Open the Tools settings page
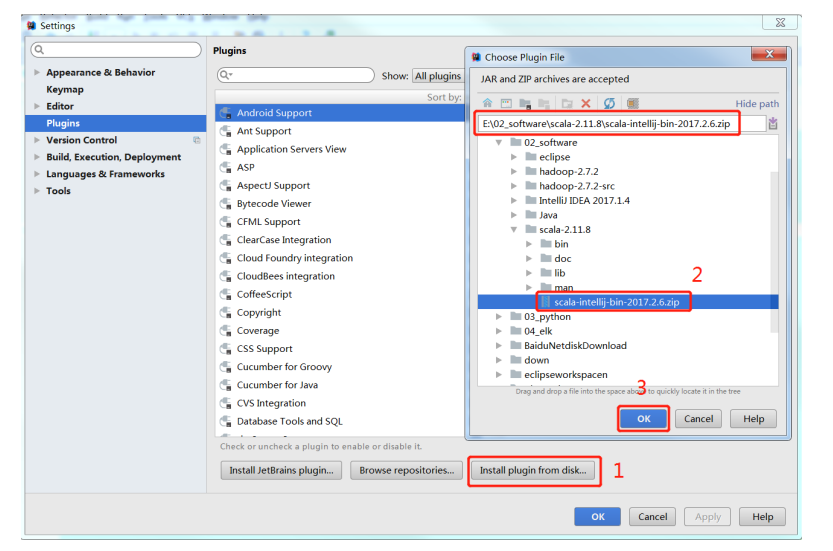Viewport: 833px width, 551px height. coord(58,191)
